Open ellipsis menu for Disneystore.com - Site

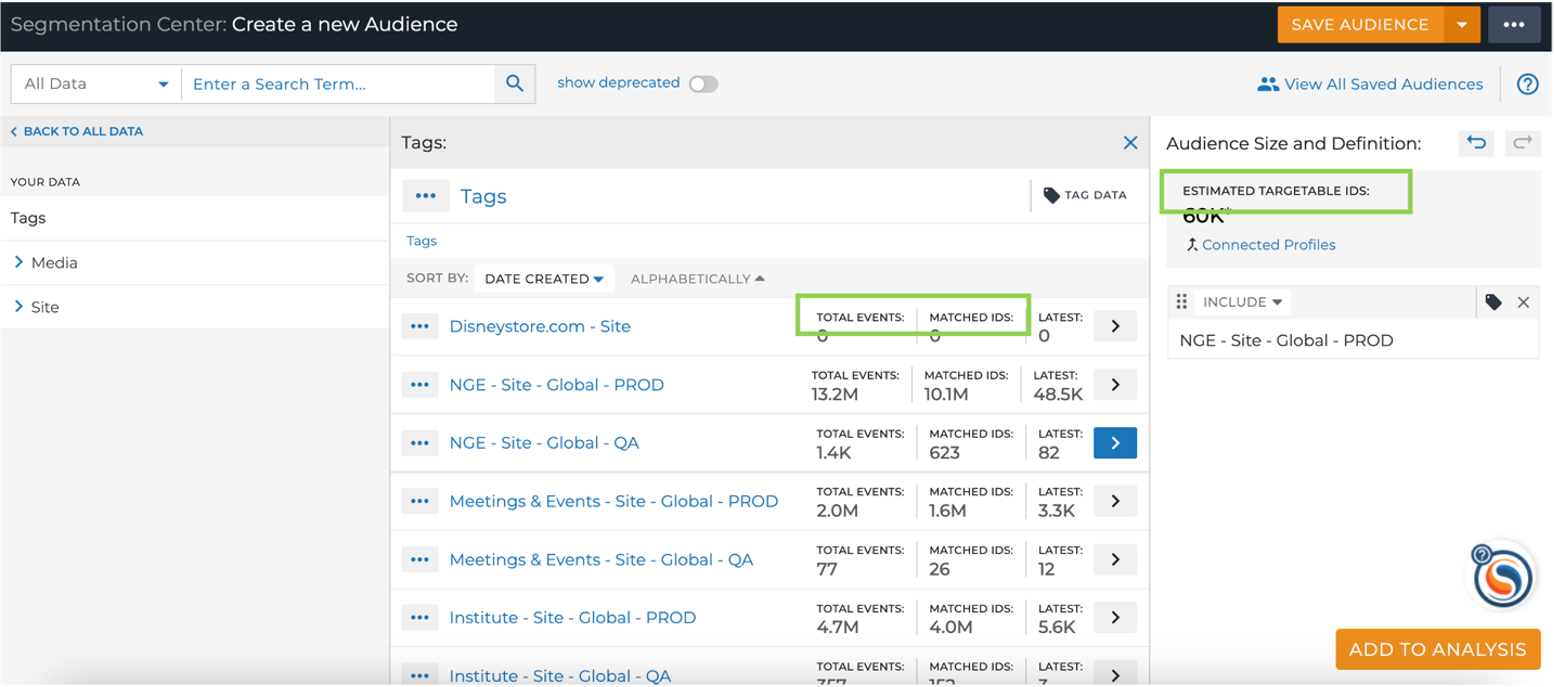pos(420,326)
